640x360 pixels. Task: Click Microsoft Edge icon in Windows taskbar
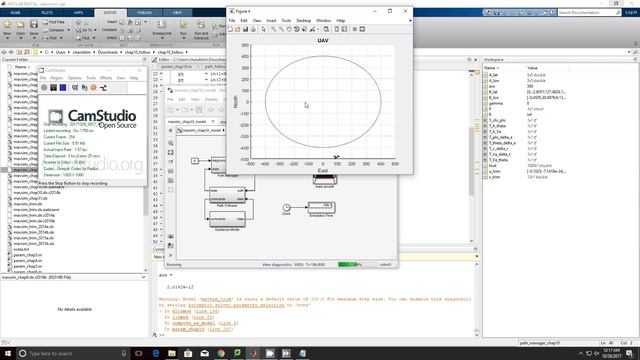point(156,353)
